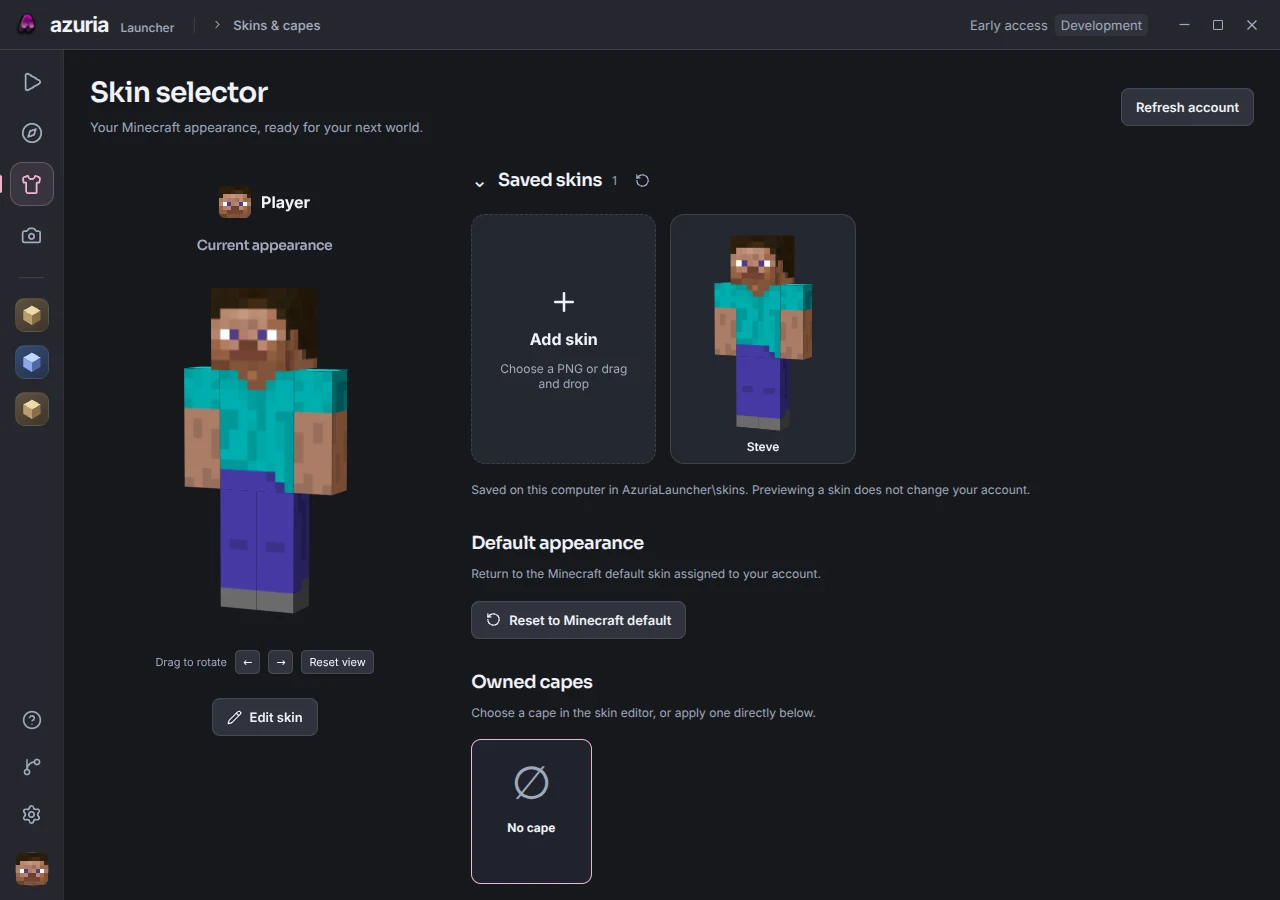1280x900 pixels.
Task: Click Reset to Minecraft default
Action: click(578, 620)
